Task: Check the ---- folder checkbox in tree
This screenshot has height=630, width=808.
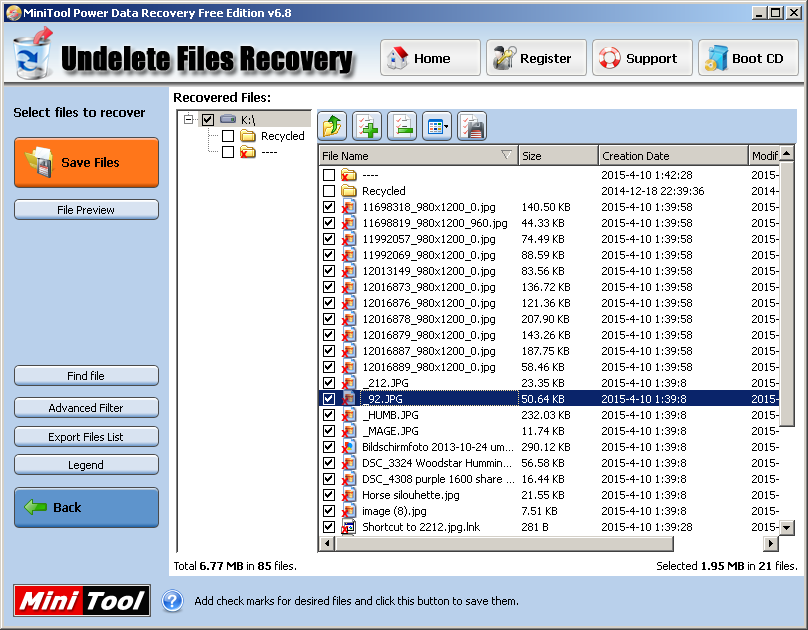Action: tap(228, 152)
